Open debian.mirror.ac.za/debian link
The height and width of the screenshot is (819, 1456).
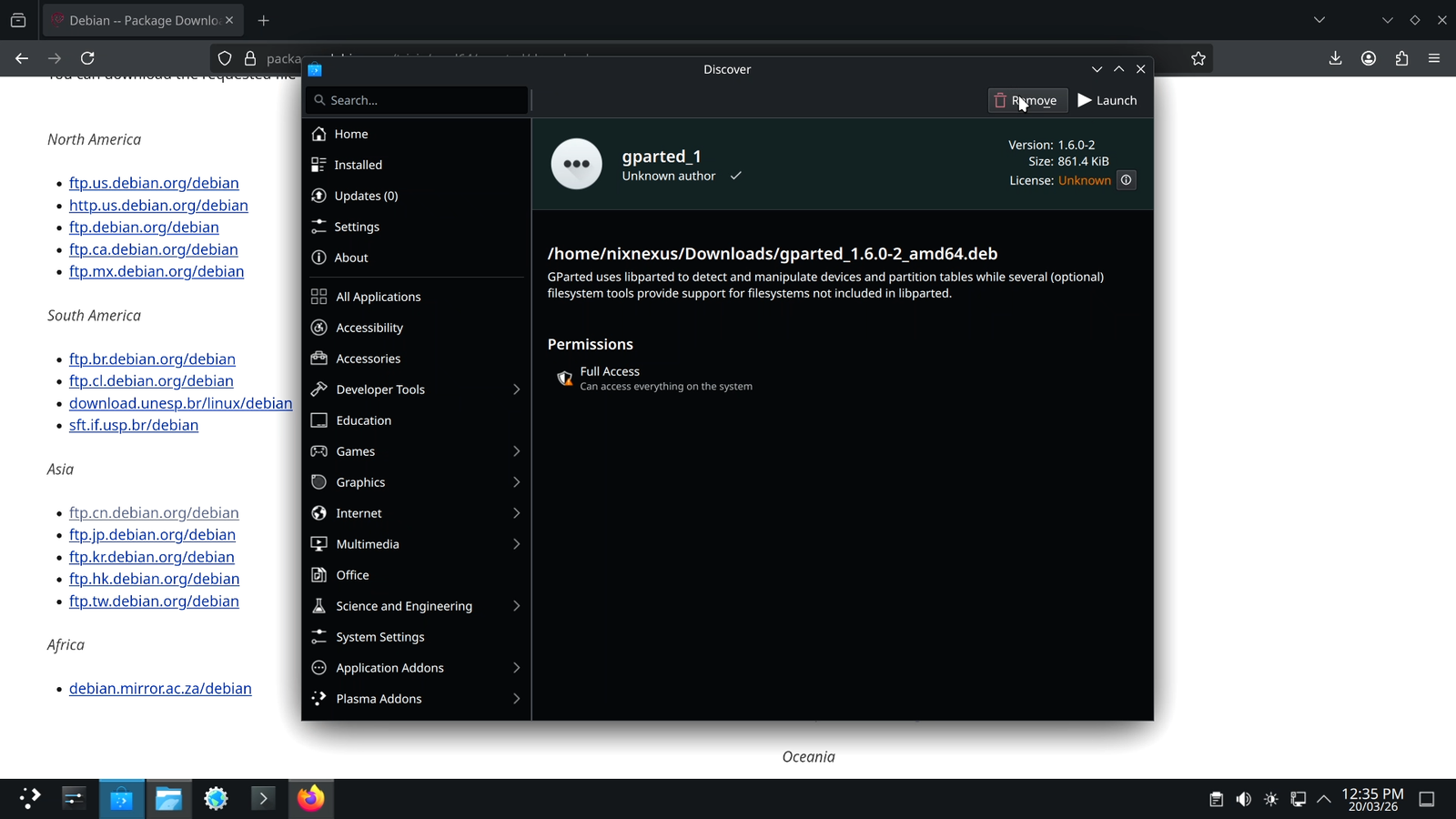160,689
